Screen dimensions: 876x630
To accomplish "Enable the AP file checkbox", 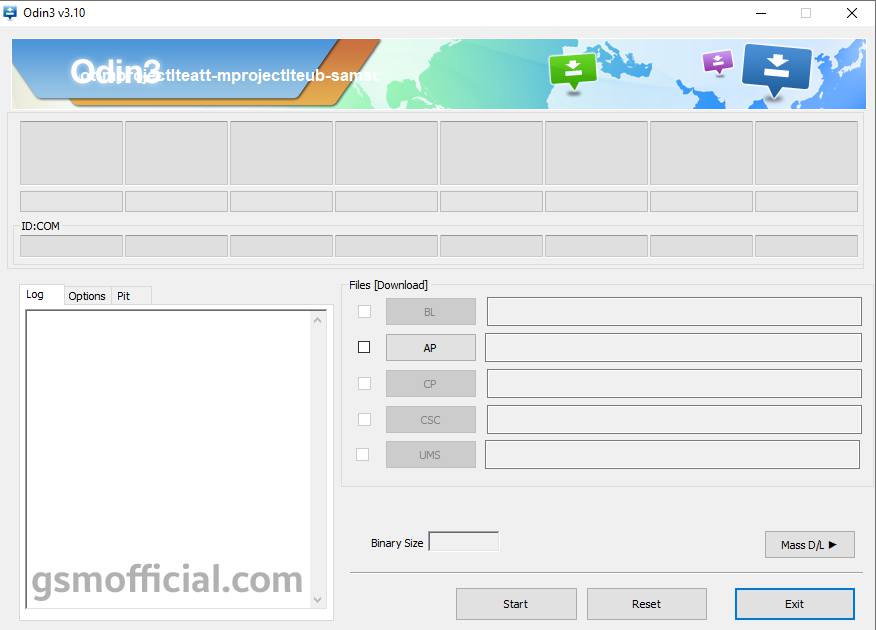I will (x=364, y=347).
